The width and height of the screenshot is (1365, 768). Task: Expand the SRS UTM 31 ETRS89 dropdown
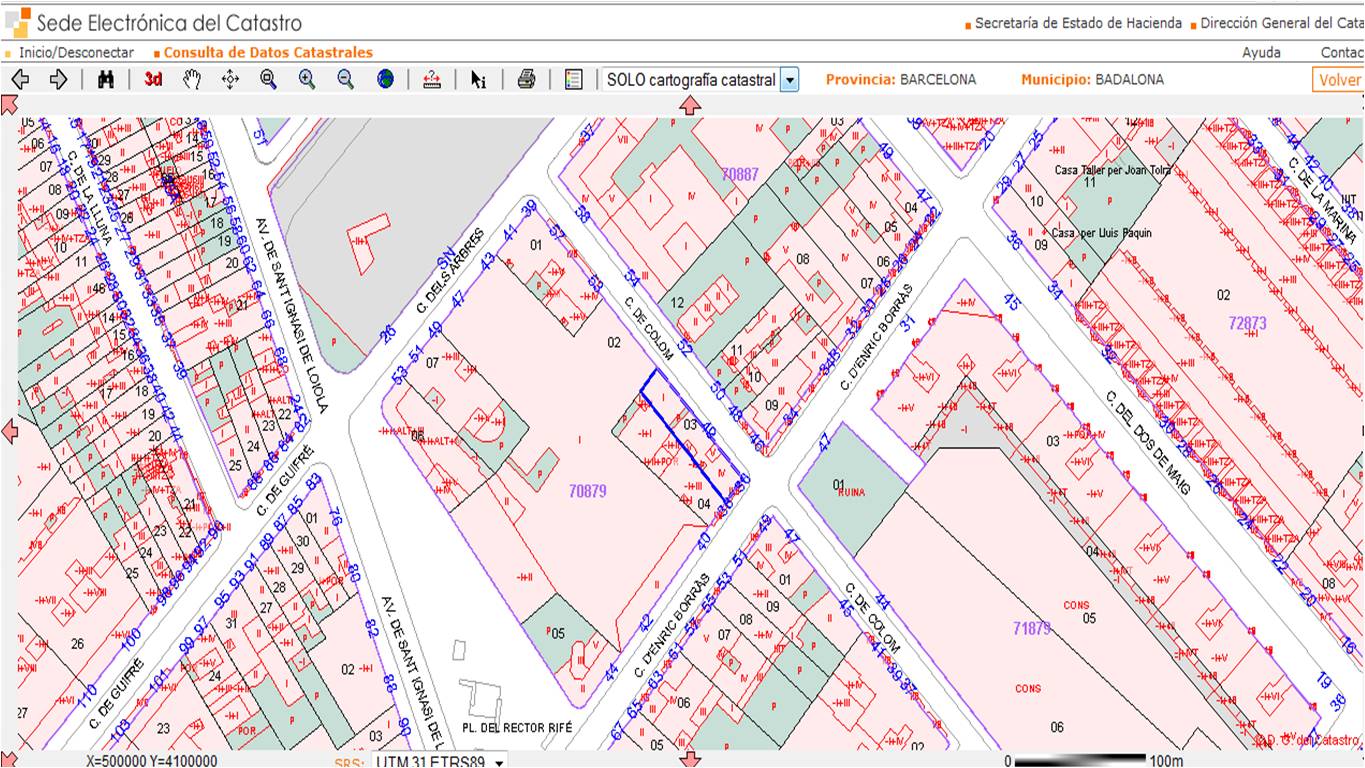[x=499, y=762]
